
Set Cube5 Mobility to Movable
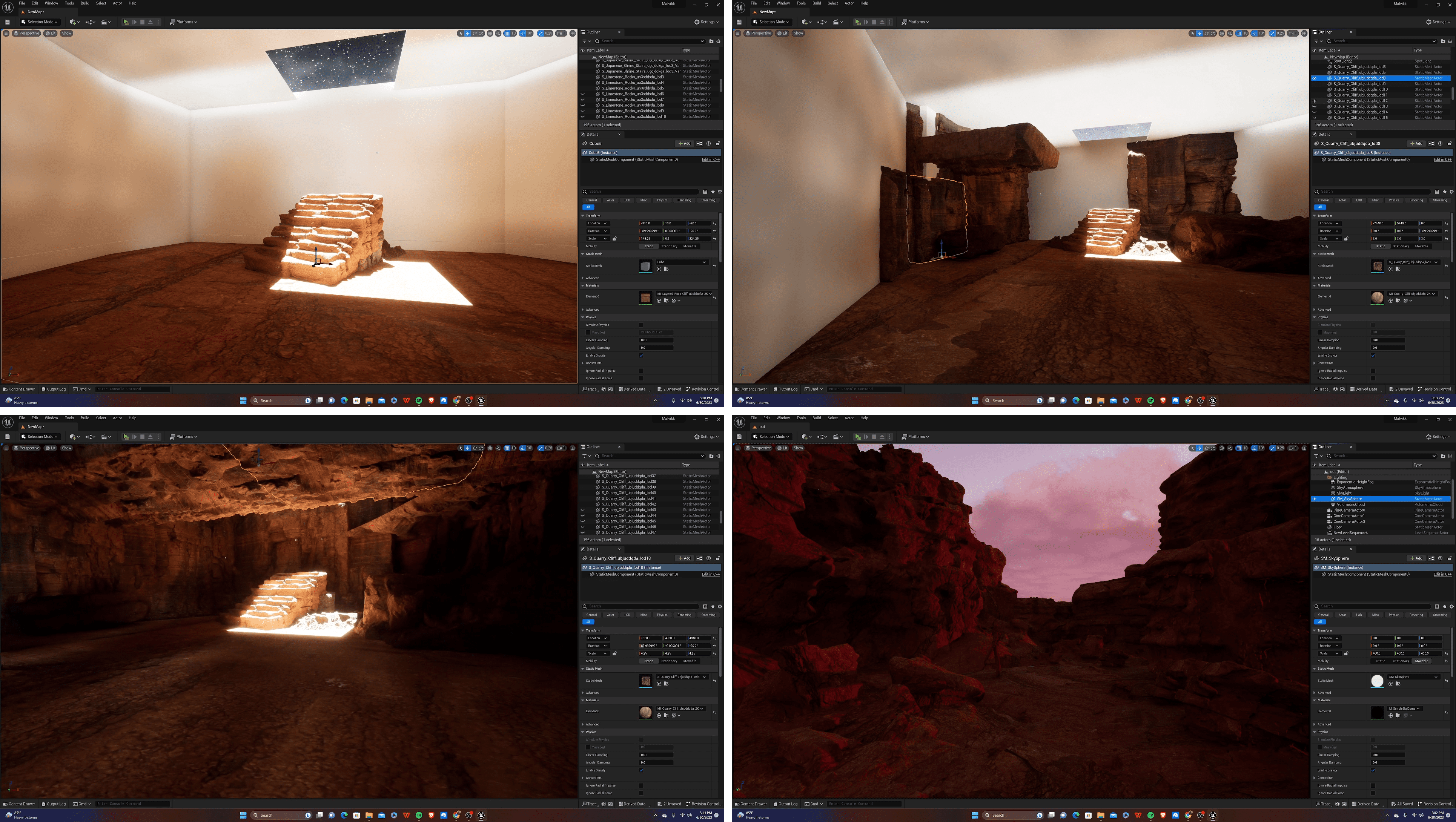(690, 246)
